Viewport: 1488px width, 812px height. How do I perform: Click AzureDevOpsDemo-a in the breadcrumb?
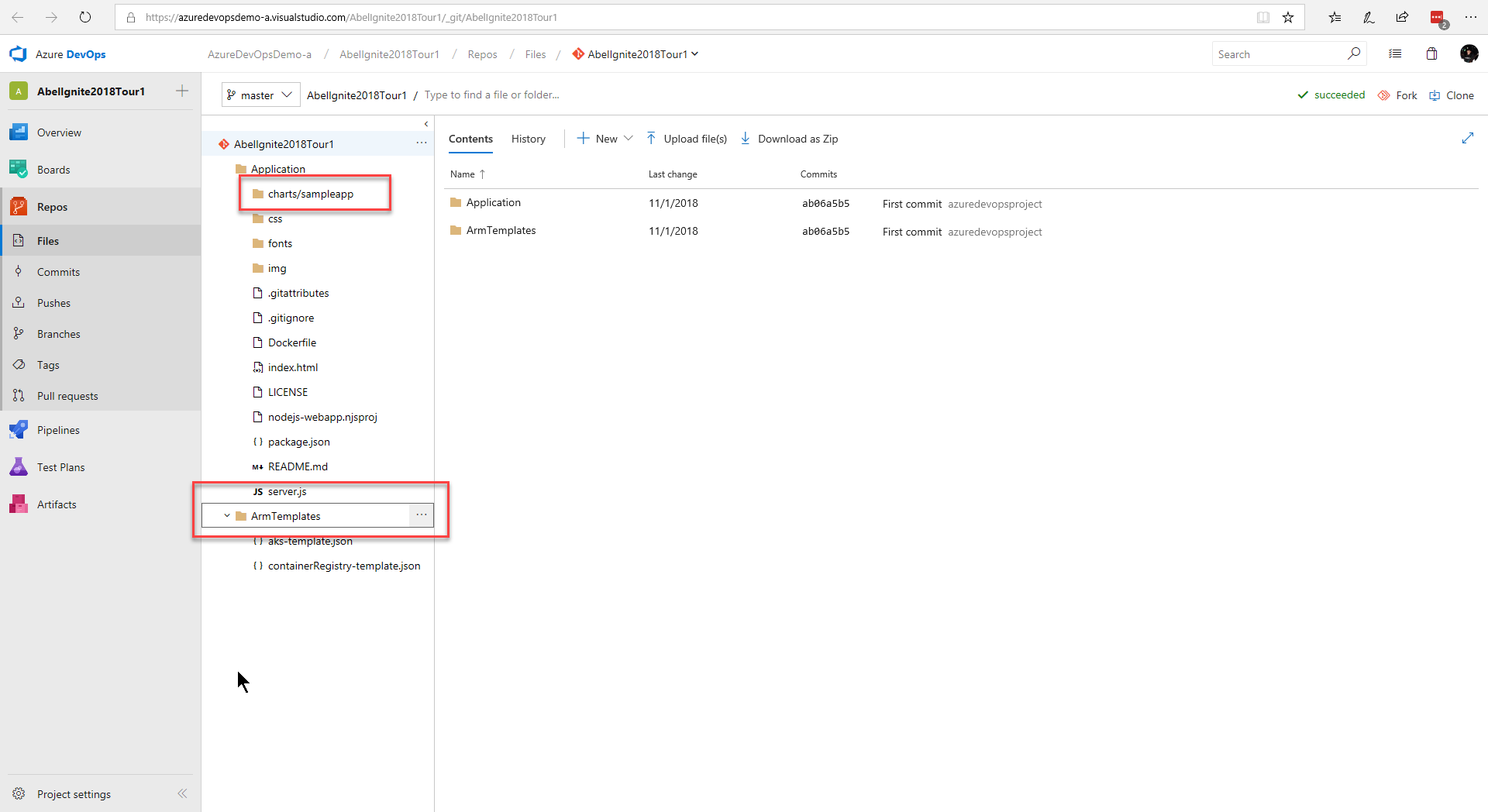tap(260, 54)
